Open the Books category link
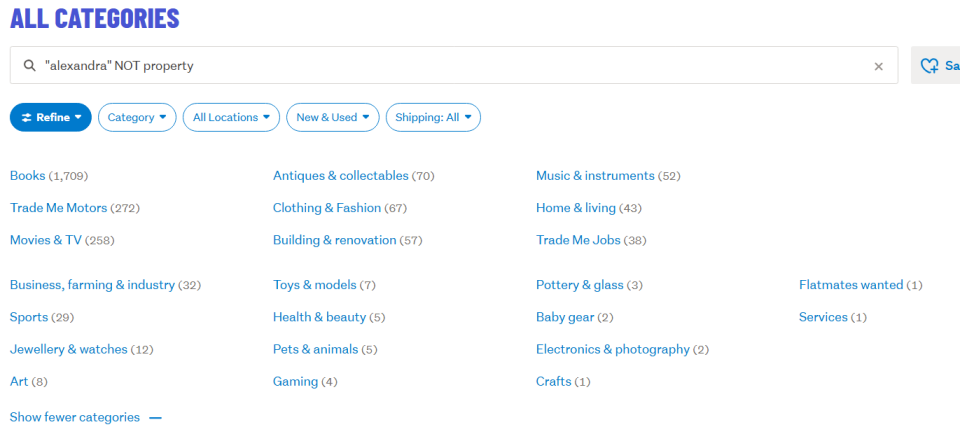This screenshot has width=960, height=448. click(x=28, y=176)
